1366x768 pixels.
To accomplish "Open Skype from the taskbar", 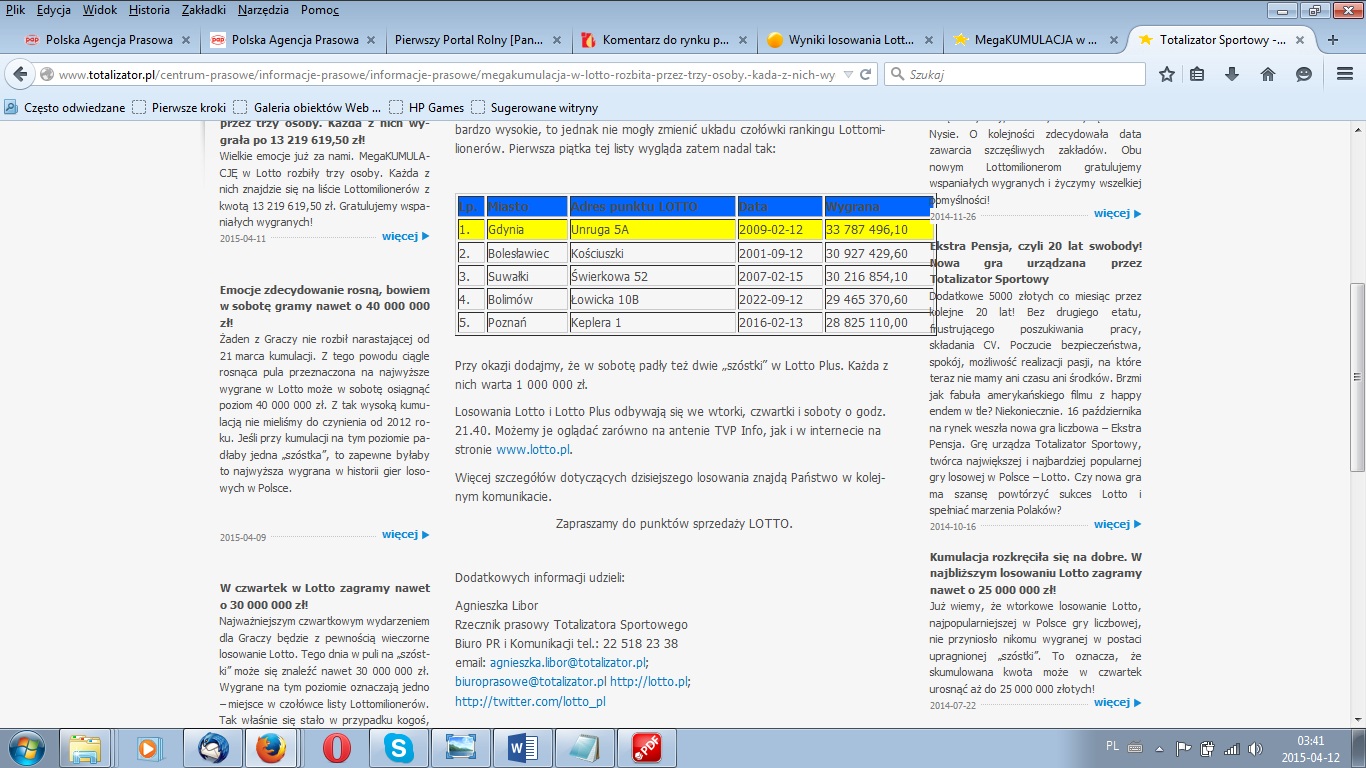I will 398,748.
